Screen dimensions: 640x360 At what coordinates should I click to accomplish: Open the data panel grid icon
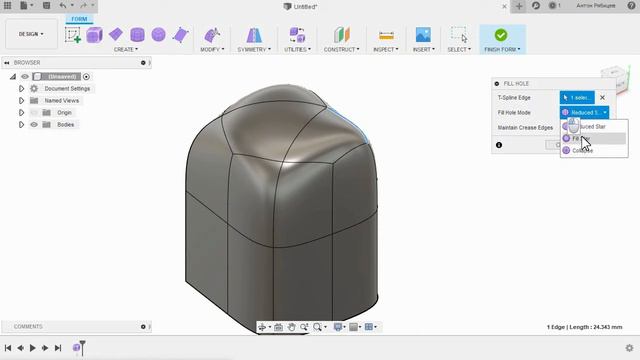(7, 6)
